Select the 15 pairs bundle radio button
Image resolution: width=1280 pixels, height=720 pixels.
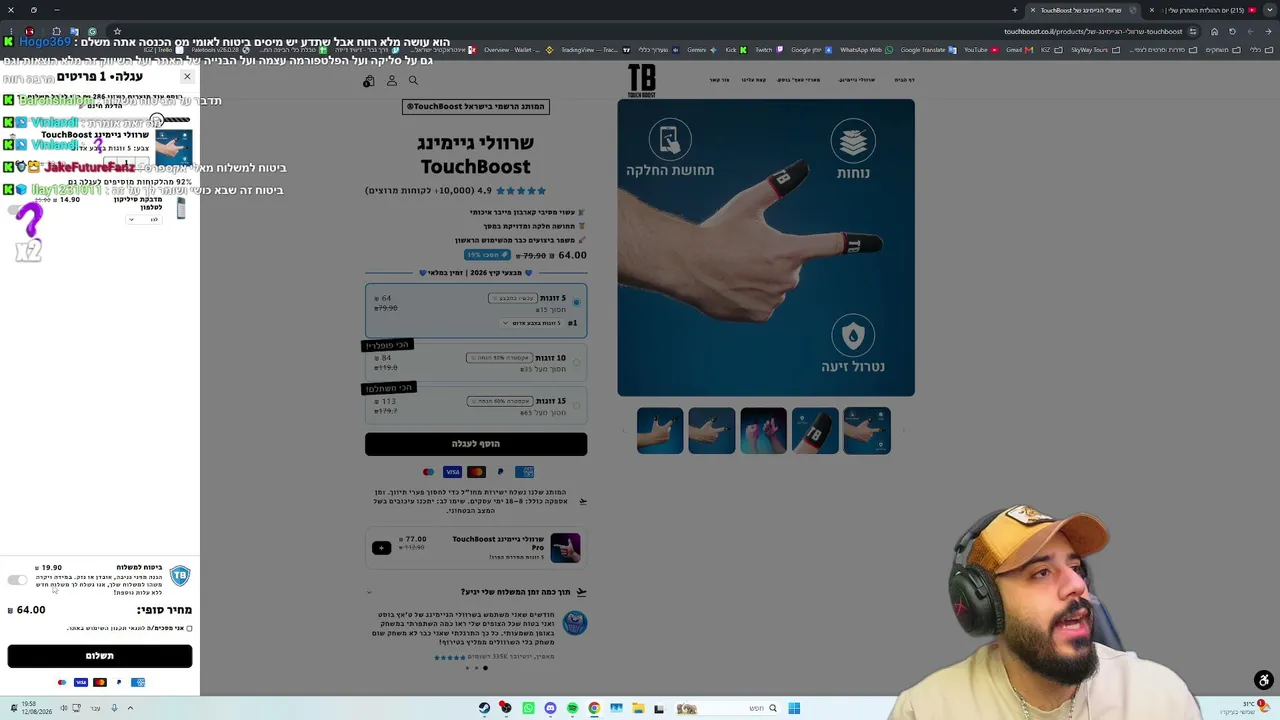[x=576, y=405]
